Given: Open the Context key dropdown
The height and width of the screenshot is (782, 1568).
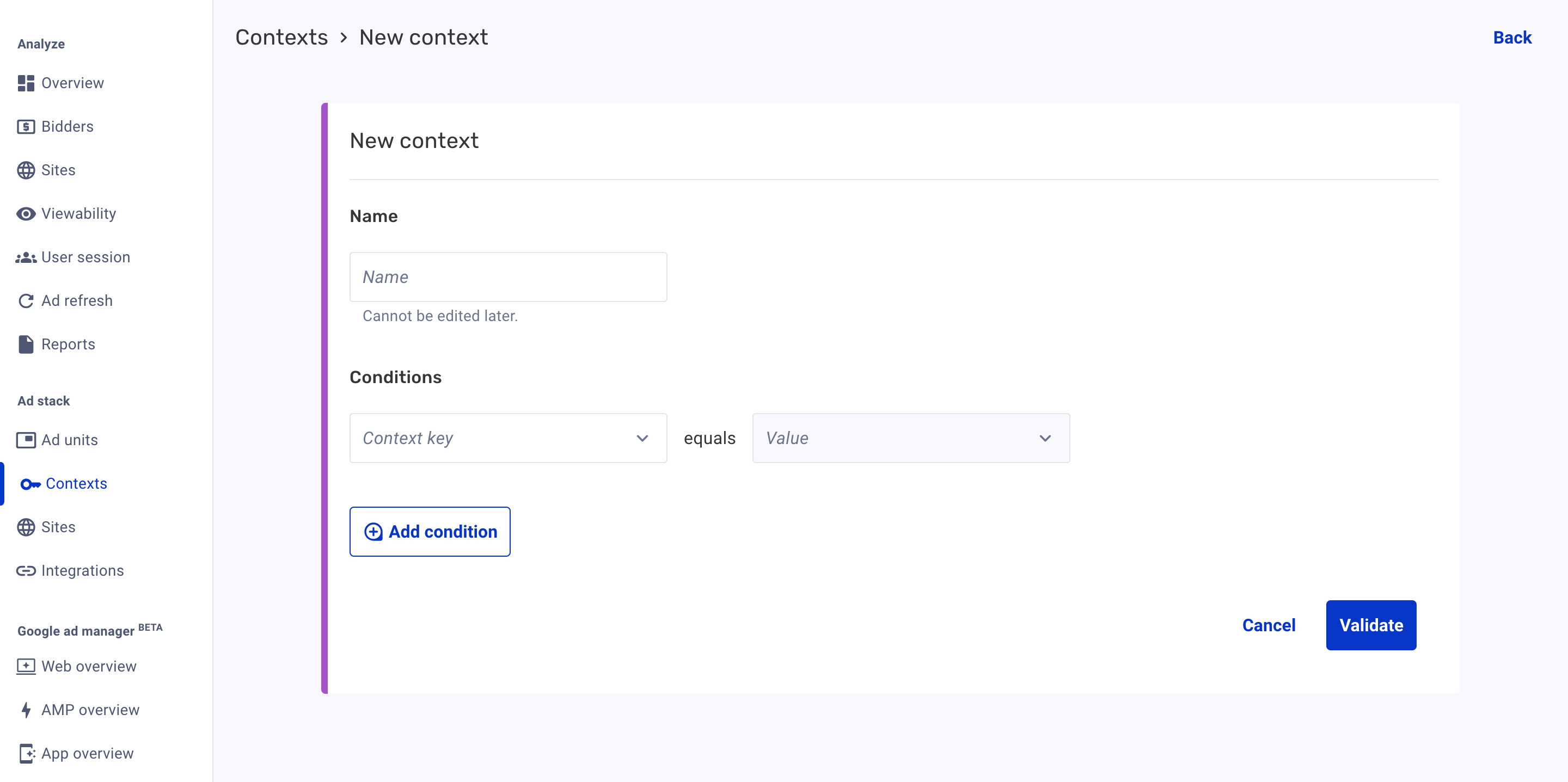Looking at the screenshot, I should [507, 438].
